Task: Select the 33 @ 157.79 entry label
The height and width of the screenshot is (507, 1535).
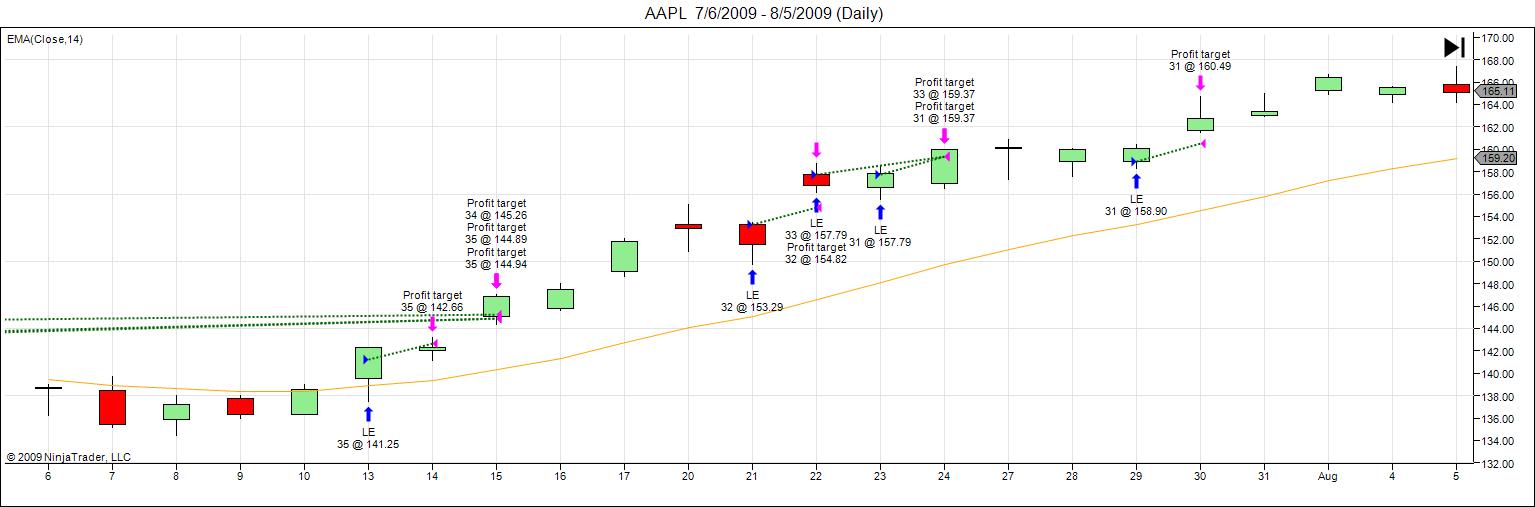Action: (x=816, y=235)
